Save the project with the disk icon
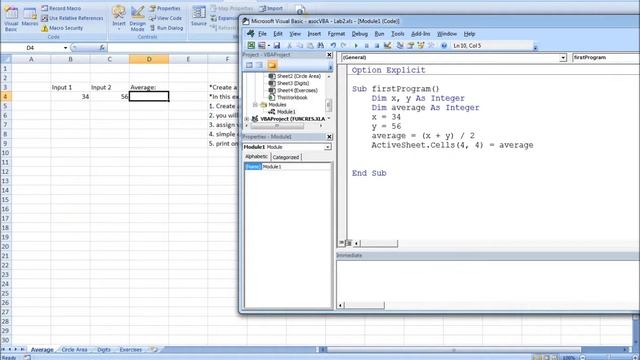The width and height of the screenshot is (640, 360). pos(277,46)
